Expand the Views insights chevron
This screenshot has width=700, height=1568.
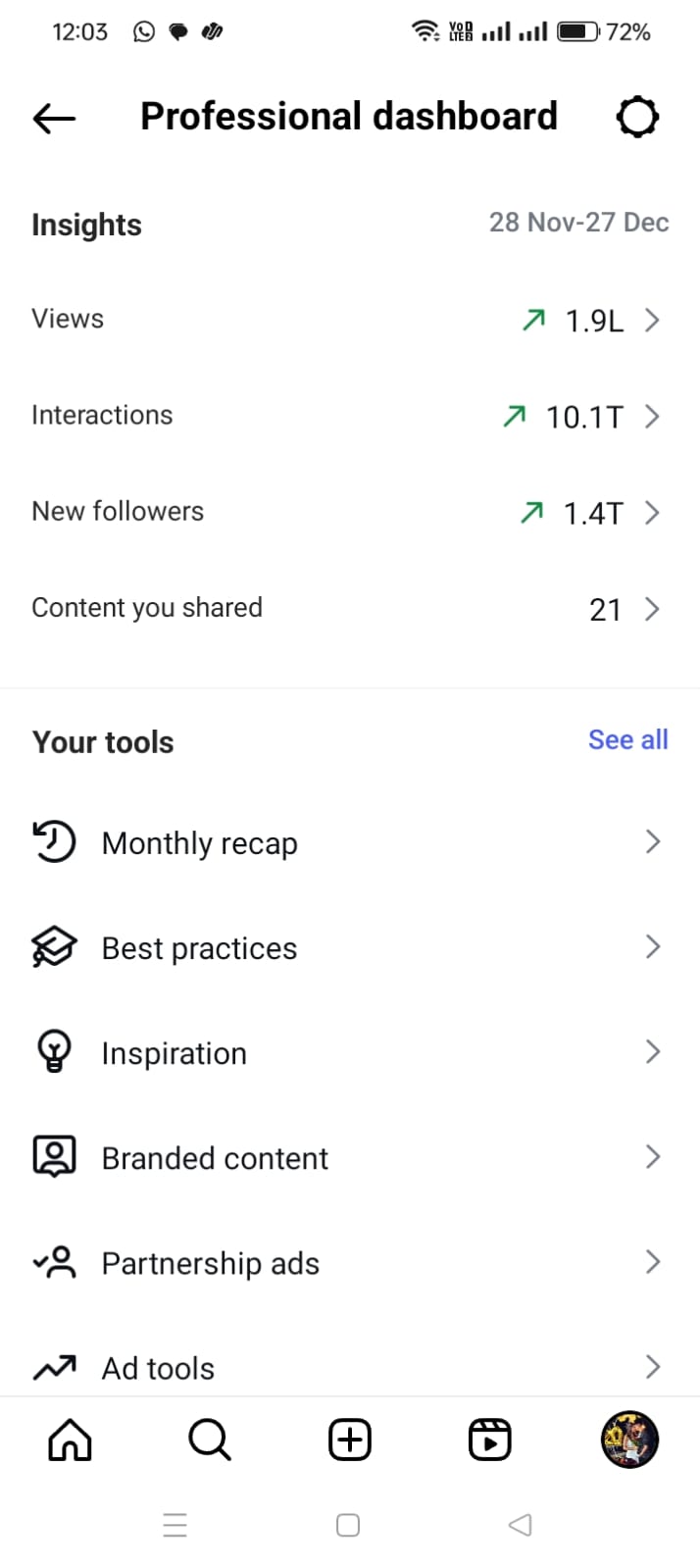(652, 320)
